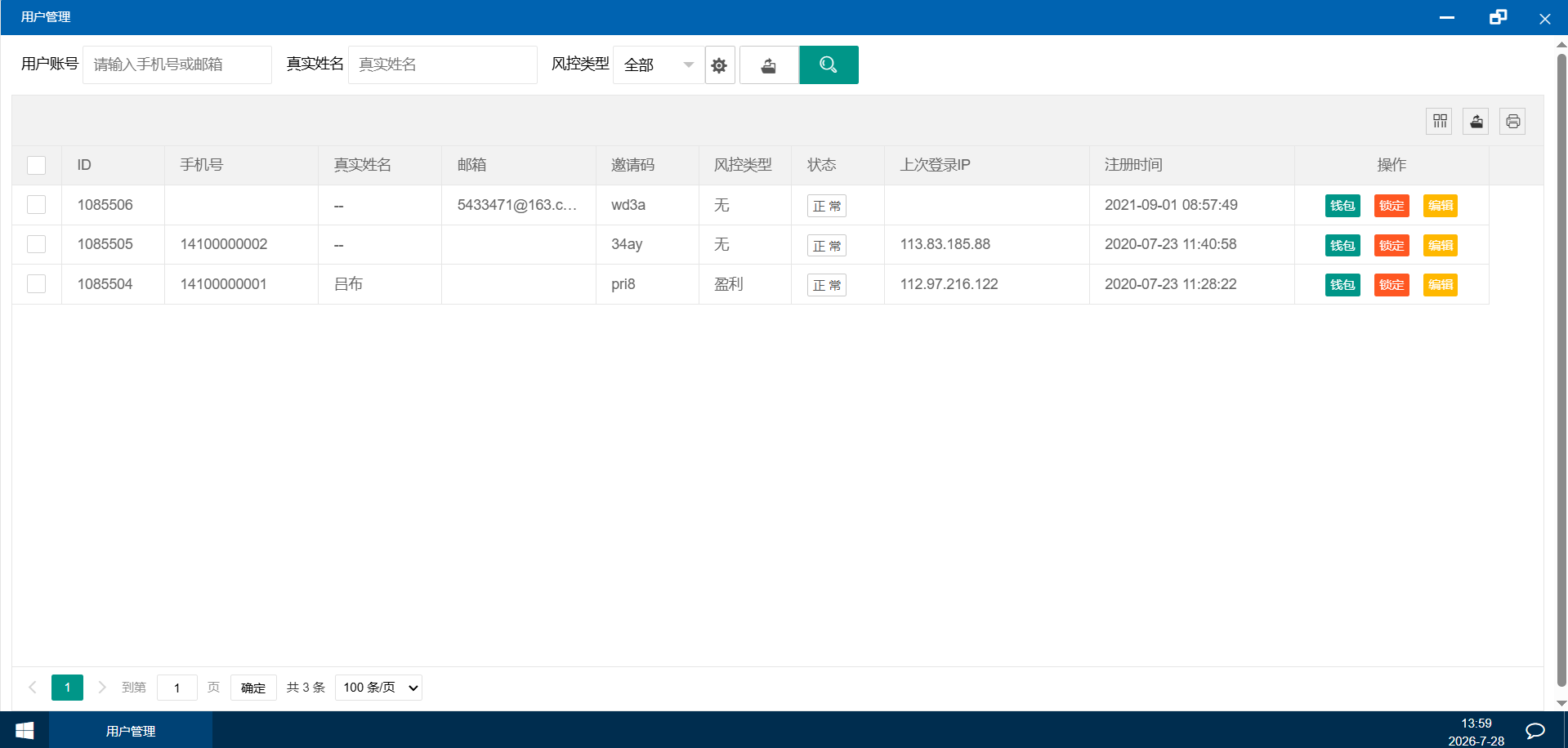Click phone number 14100000002
Viewport: 1568px width, 748px height.
point(224,244)
